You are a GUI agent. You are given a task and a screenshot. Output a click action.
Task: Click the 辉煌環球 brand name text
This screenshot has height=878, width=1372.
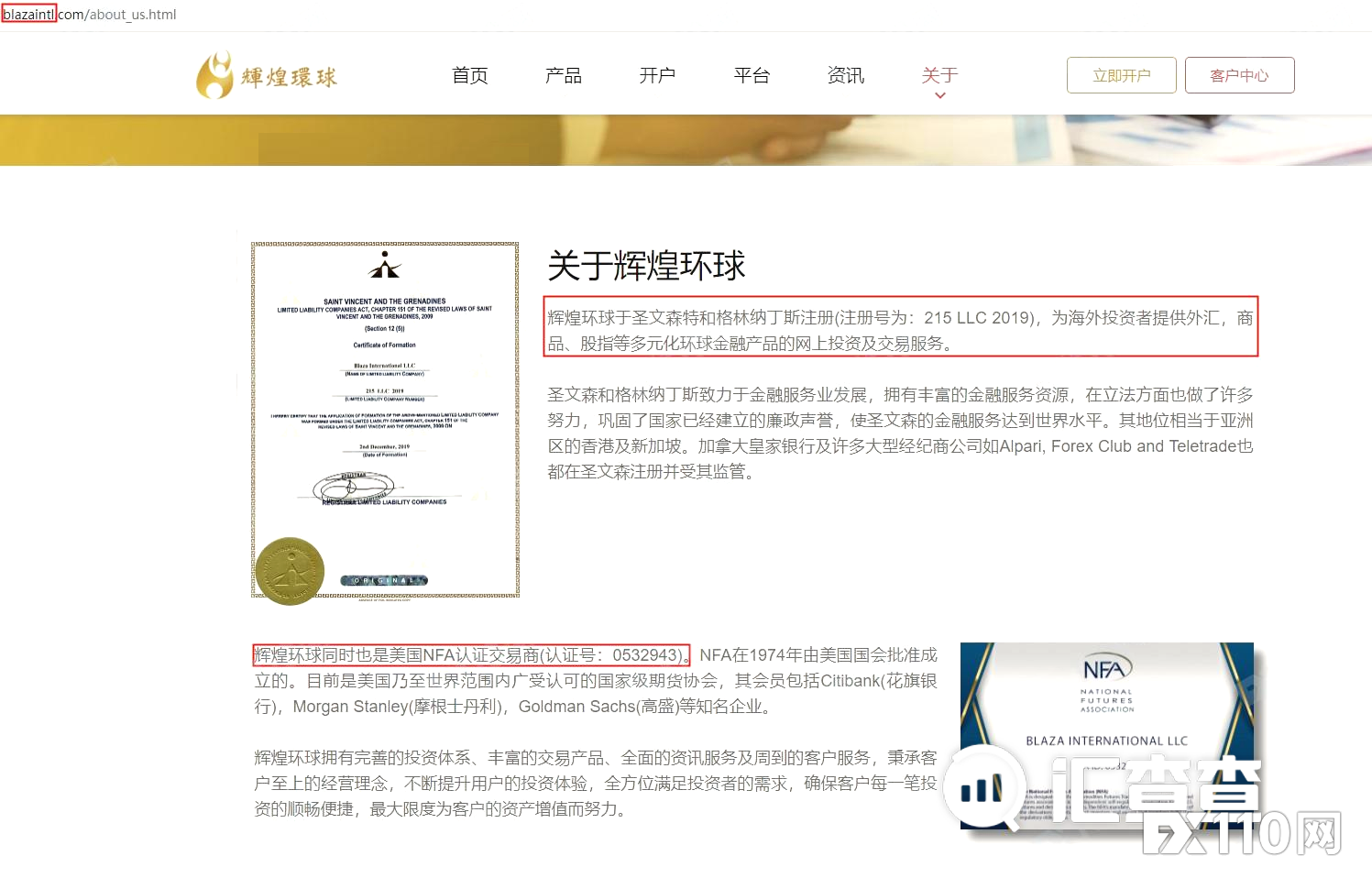coord(290,77)
